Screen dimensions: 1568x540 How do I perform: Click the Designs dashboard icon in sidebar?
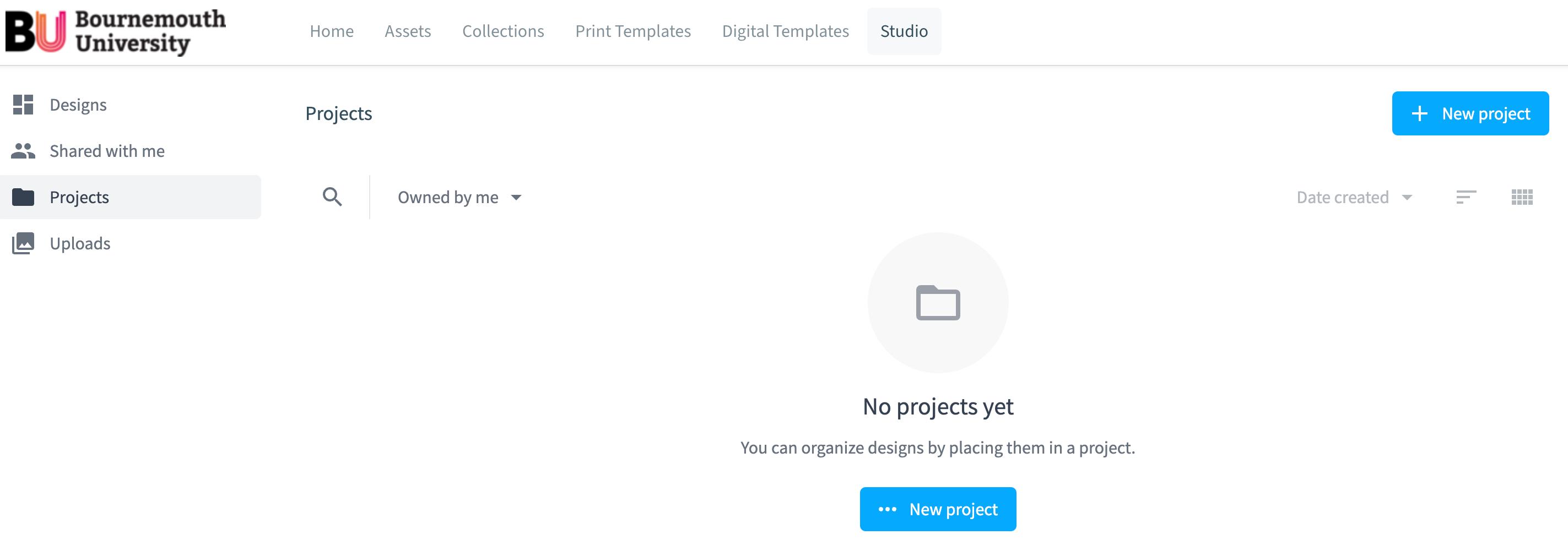click(x=23, y=105)
